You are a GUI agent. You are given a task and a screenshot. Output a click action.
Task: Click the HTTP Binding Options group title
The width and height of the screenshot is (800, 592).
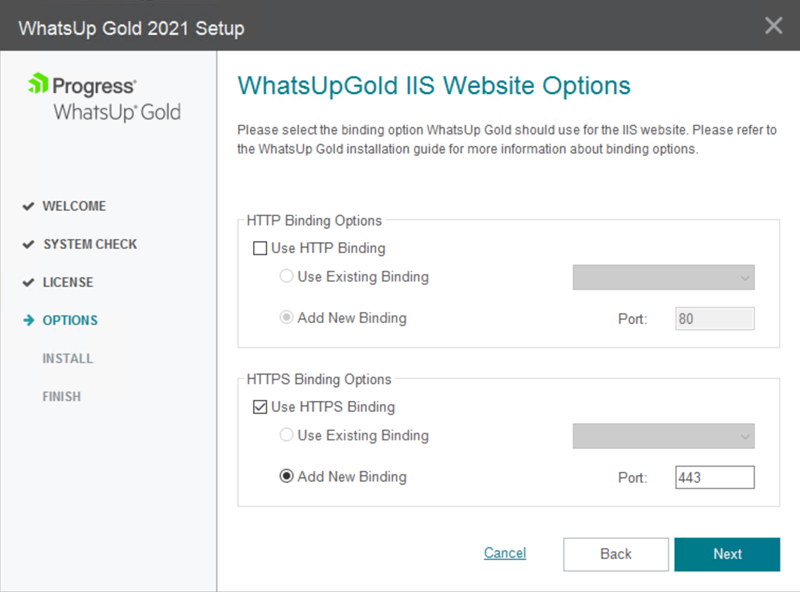(x=314, y=220)
